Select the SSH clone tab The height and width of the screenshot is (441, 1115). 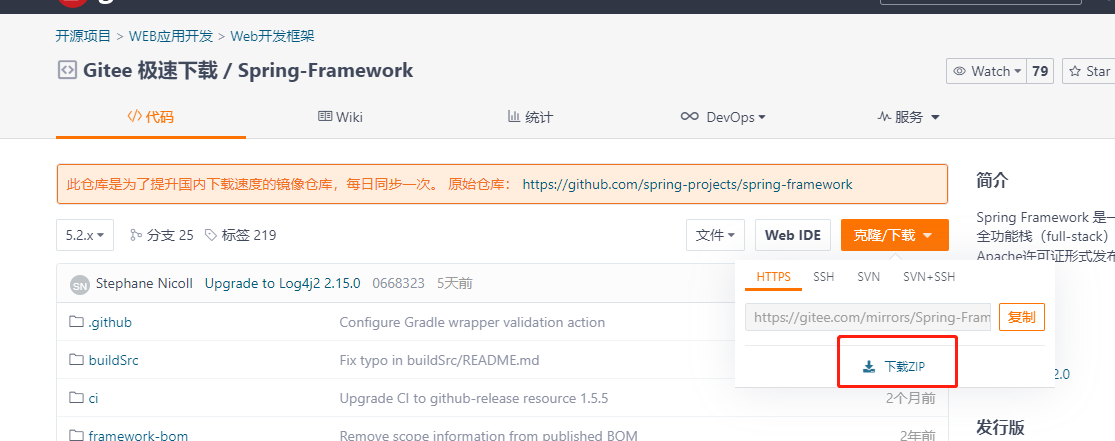(x=823, y=277)
